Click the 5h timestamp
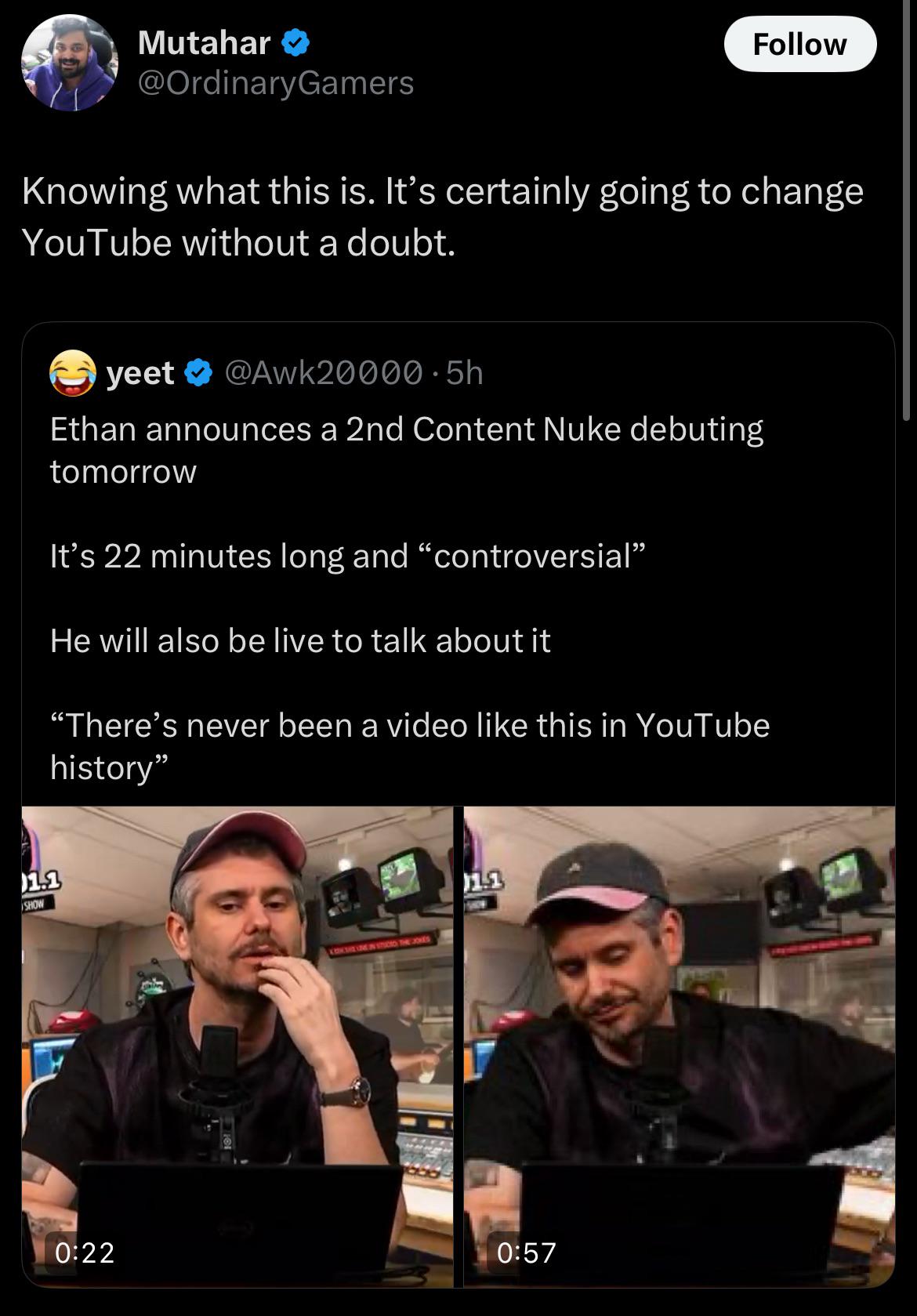 pyautogui.click(x=464, y=373)
